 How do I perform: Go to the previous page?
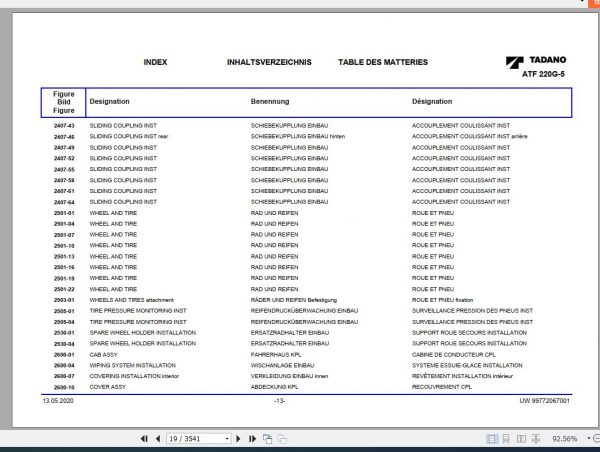158,439
